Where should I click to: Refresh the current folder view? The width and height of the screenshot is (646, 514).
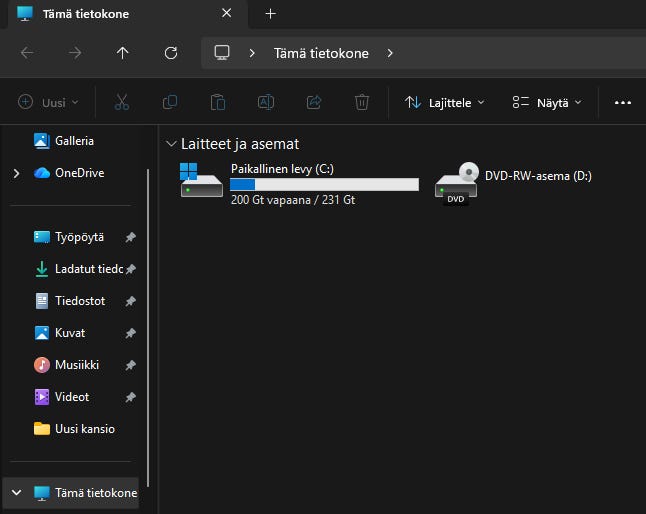click(171, 53)
